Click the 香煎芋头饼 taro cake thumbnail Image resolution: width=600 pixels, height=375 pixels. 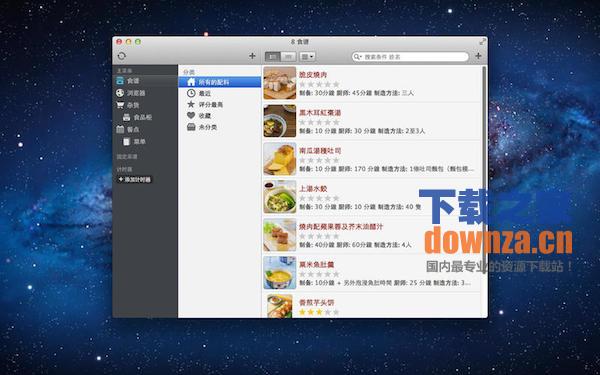pos(280,306)
